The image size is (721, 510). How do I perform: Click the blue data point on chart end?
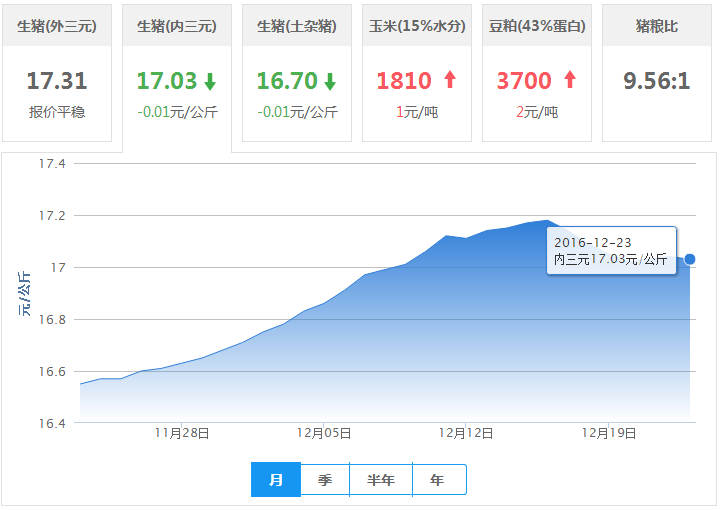tap(690, 259)
